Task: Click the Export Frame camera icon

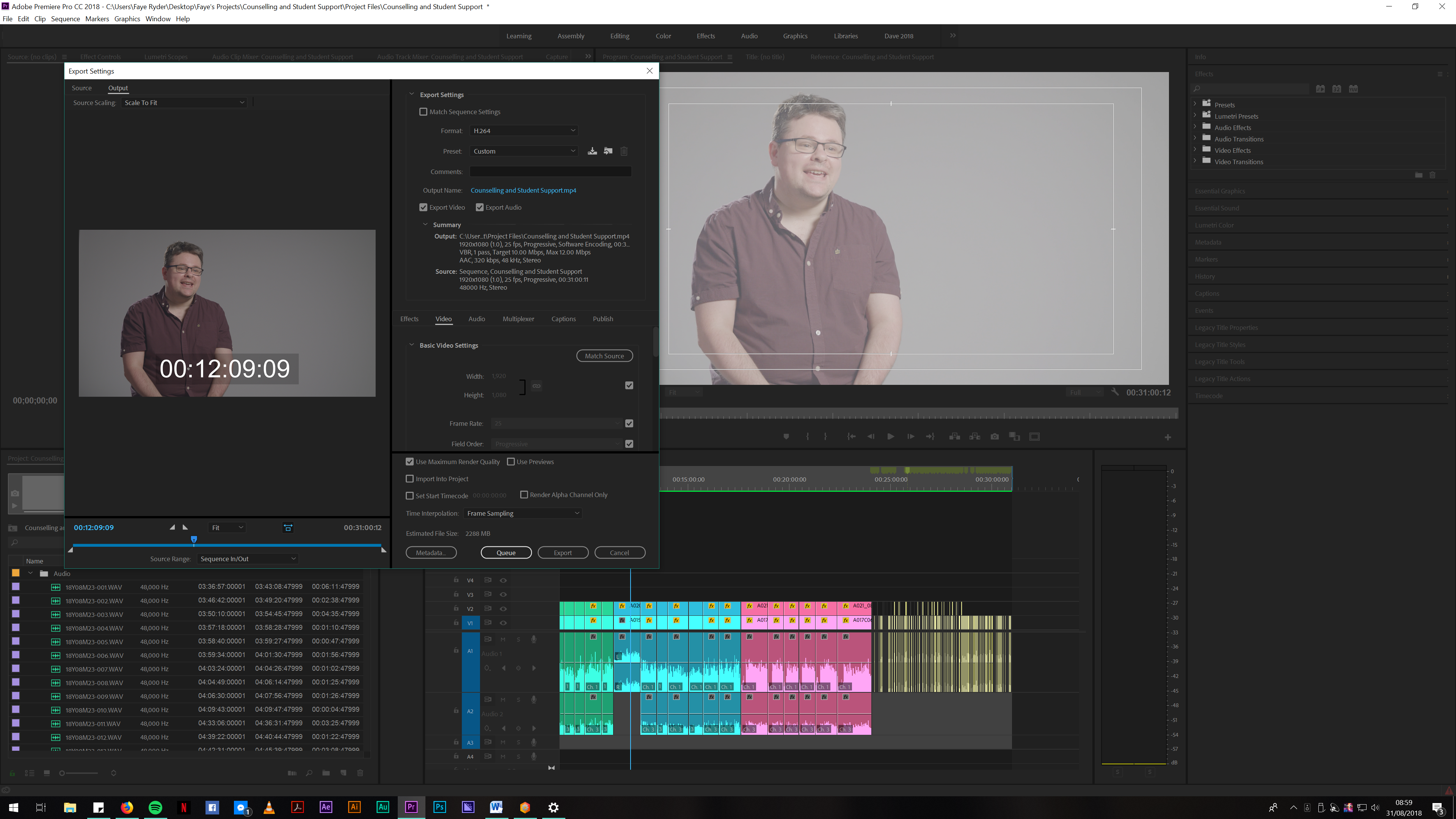Action: (x=995, y=436)
